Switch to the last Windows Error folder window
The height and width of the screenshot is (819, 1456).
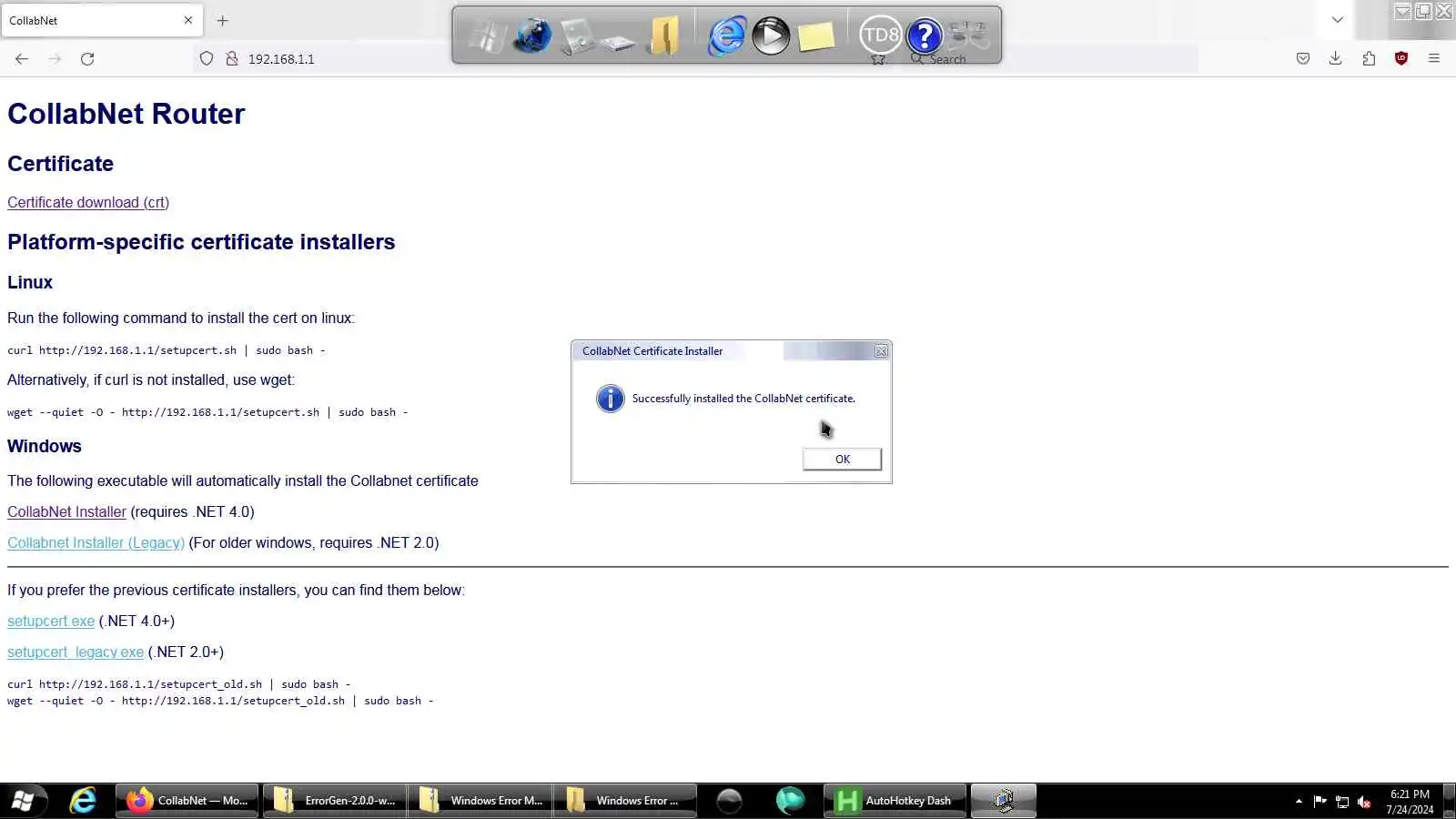point(625,801)
